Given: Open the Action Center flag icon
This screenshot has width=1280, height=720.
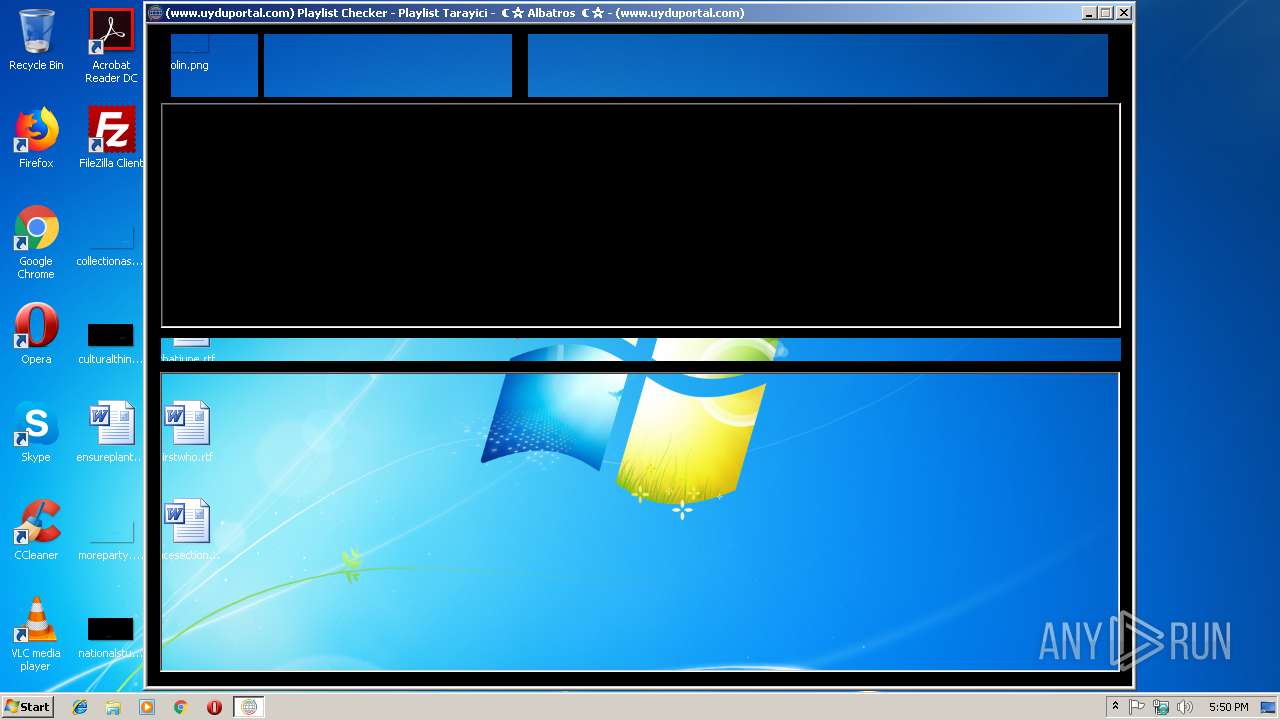Looking at the screenshot, I should coord(1137,707).
